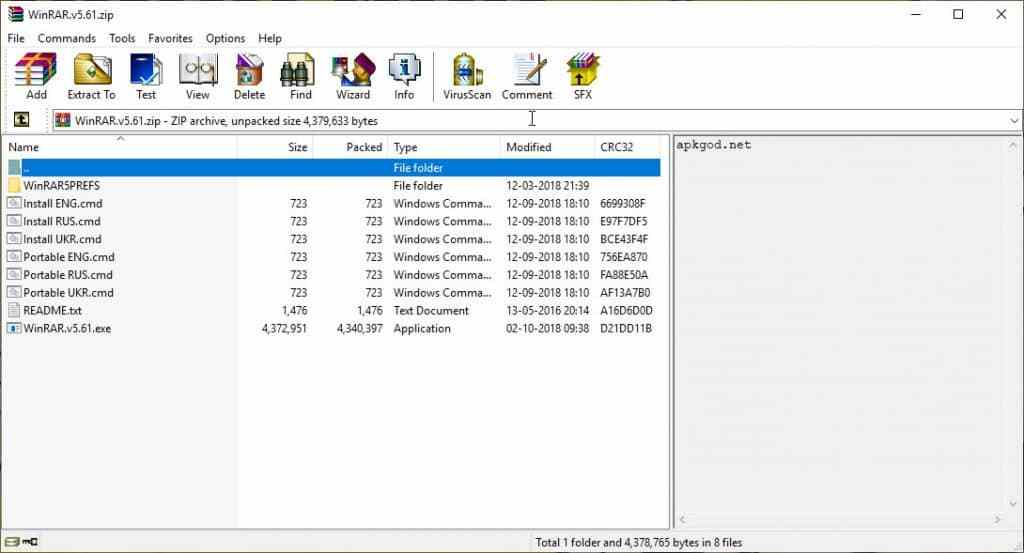
Task: Sort the list by Name column
Action: point(120,147)
